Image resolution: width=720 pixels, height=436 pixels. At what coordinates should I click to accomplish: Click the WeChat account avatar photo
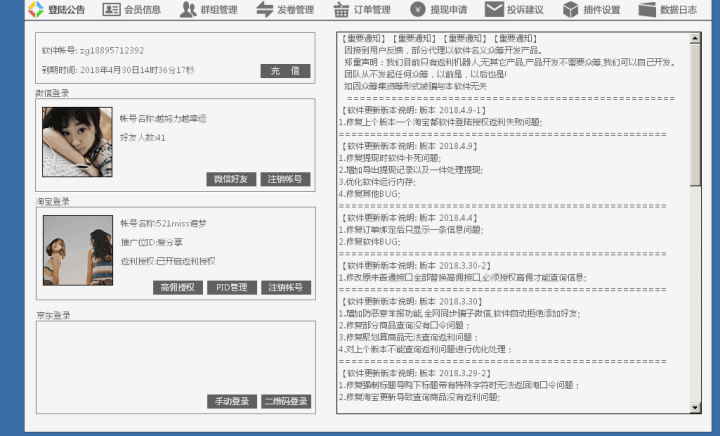(77, 142)
